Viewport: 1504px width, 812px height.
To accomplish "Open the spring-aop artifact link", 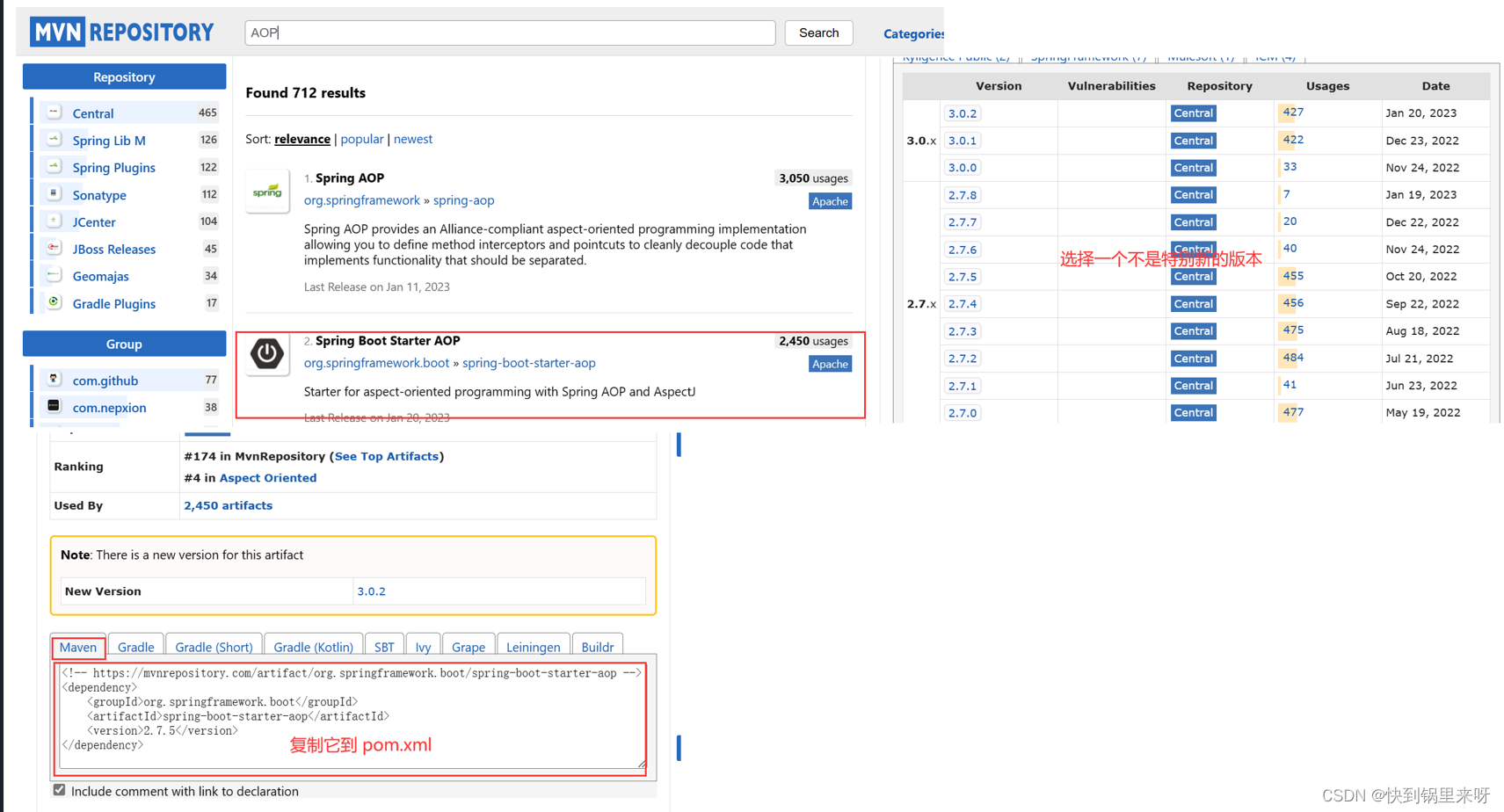I will click(x=464, y=200).
